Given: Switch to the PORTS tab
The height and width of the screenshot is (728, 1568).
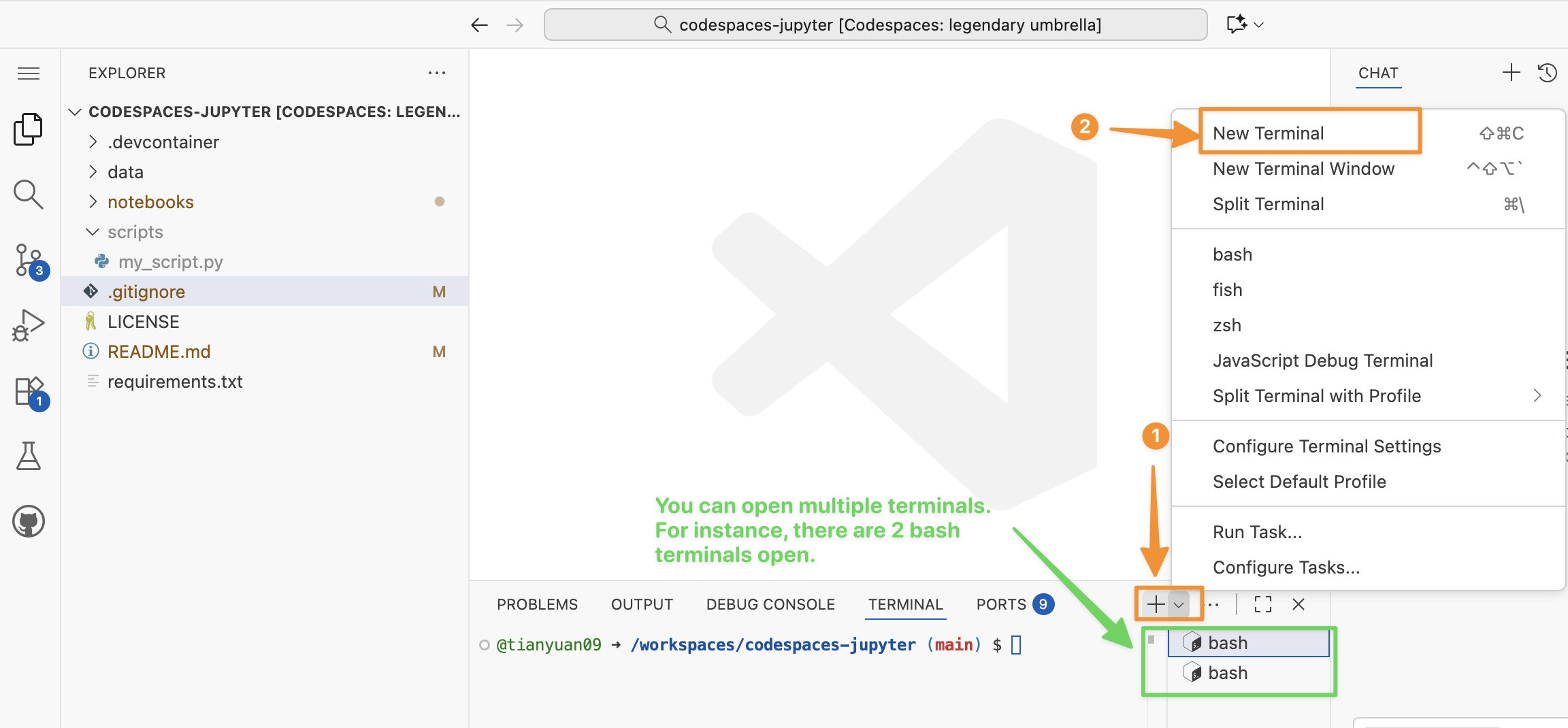Looking at the screenshot, I should point(1000,604).
